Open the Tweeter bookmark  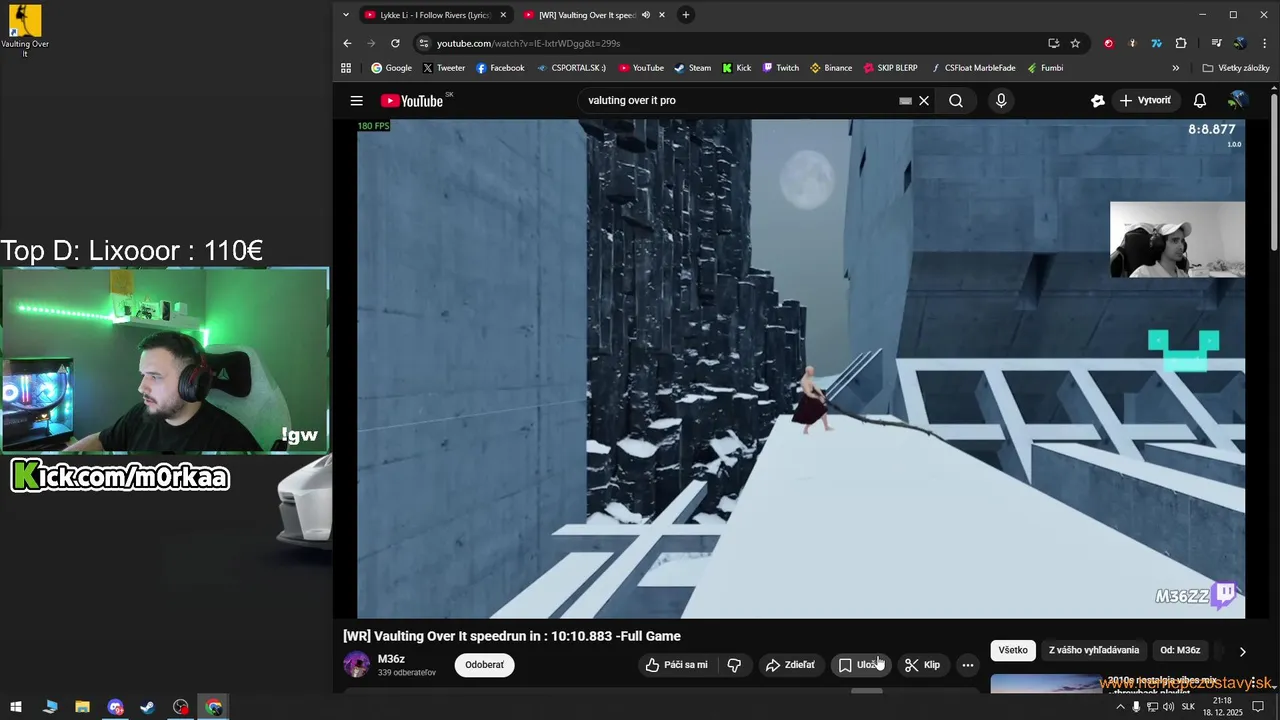[443, 68]
